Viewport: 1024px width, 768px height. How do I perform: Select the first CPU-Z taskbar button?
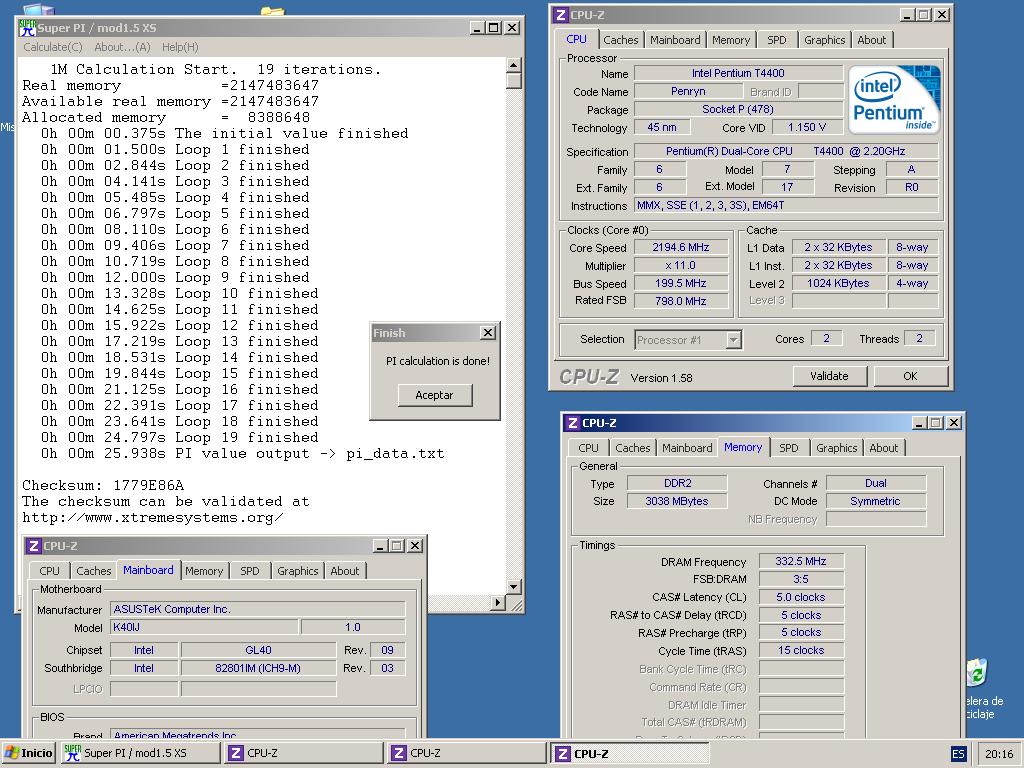coord(303,753)
